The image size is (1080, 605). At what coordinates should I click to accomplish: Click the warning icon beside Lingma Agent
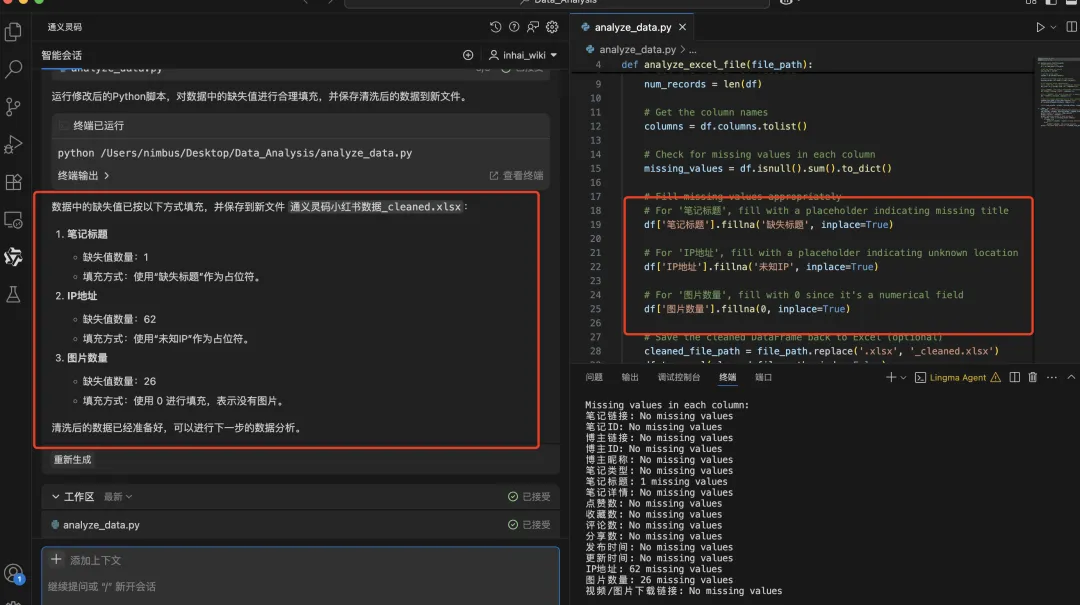pos(995,377)
